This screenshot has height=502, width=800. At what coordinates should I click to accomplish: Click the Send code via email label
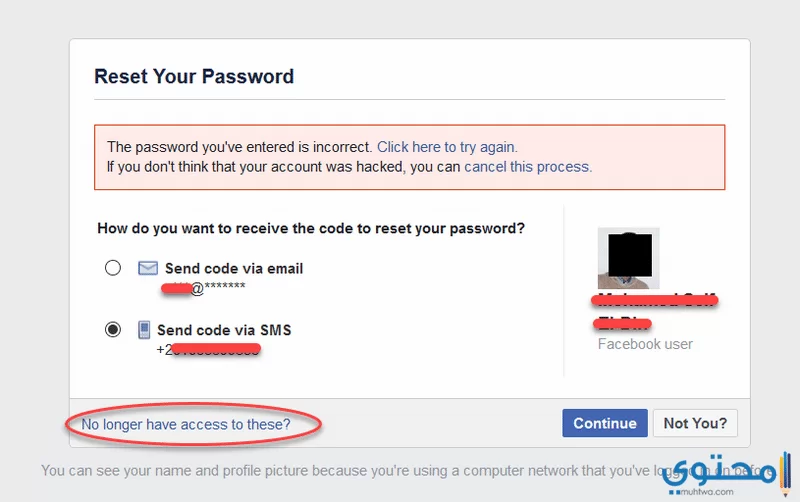[234, 268]
